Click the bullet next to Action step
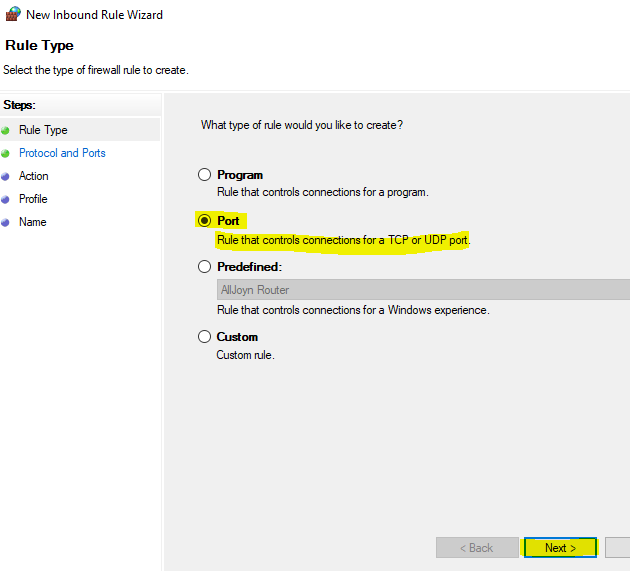The height and width of the screenshot is (571, 630). point(6,176)
